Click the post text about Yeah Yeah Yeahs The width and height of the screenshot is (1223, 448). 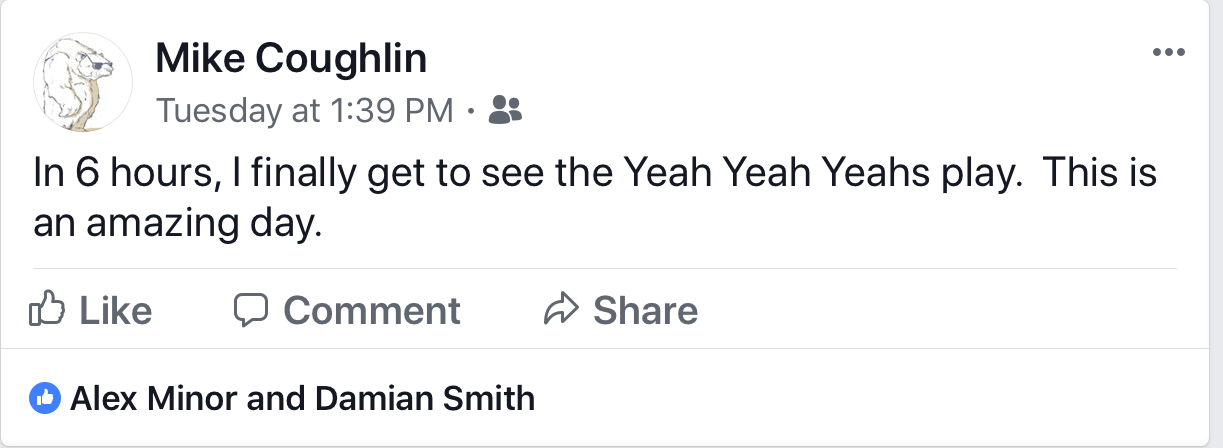(x=595, y=197)
